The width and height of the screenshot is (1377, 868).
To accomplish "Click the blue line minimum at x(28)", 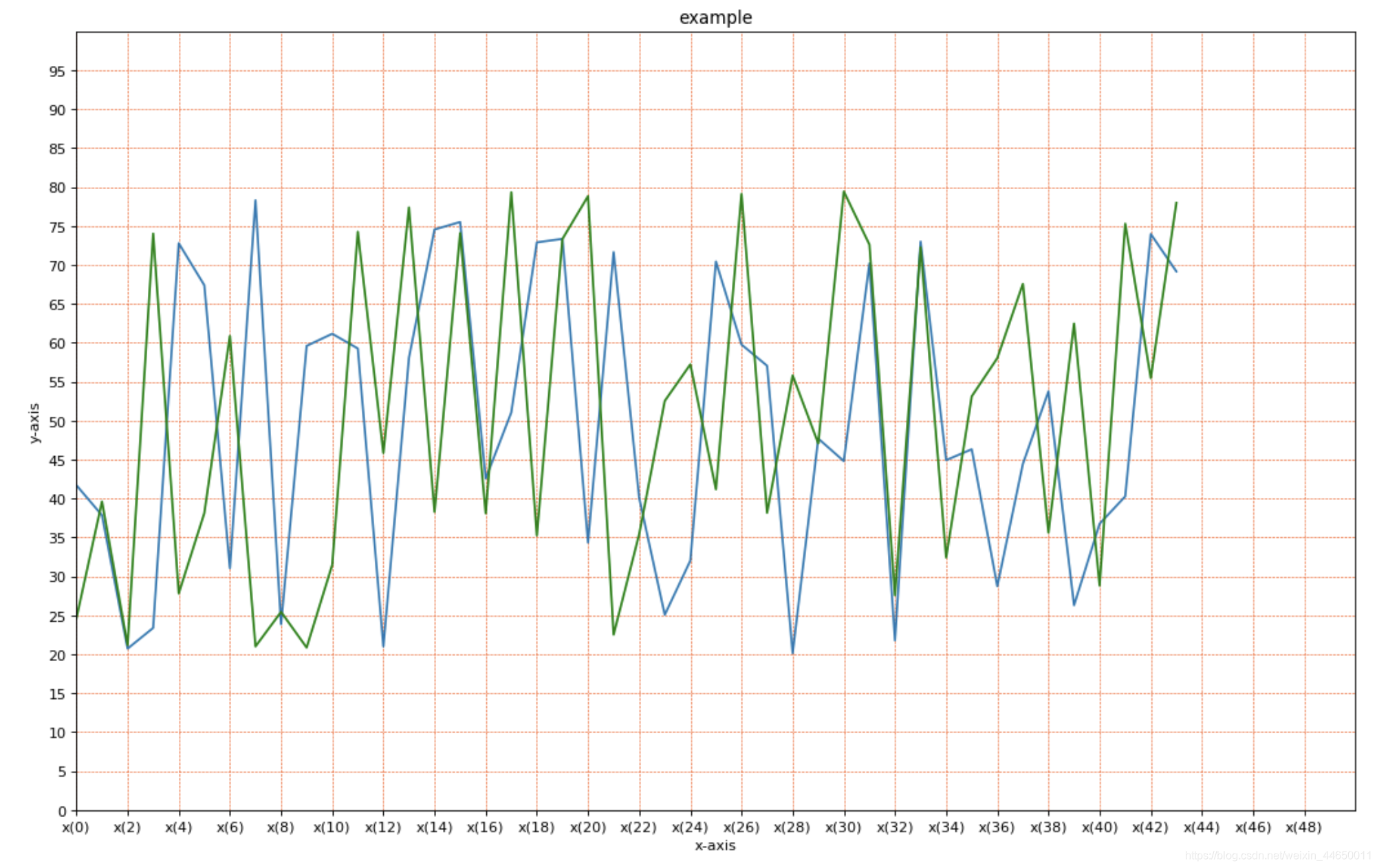I will (792, 652).
